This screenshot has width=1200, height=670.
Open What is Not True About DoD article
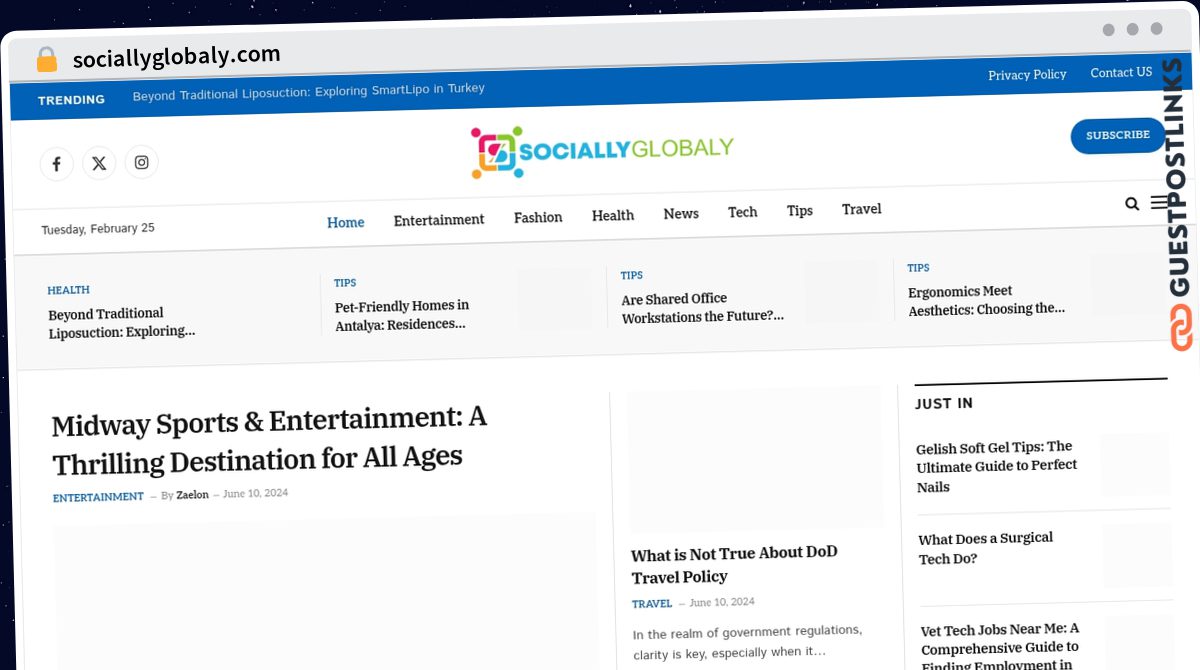click(x=735, y=565)
